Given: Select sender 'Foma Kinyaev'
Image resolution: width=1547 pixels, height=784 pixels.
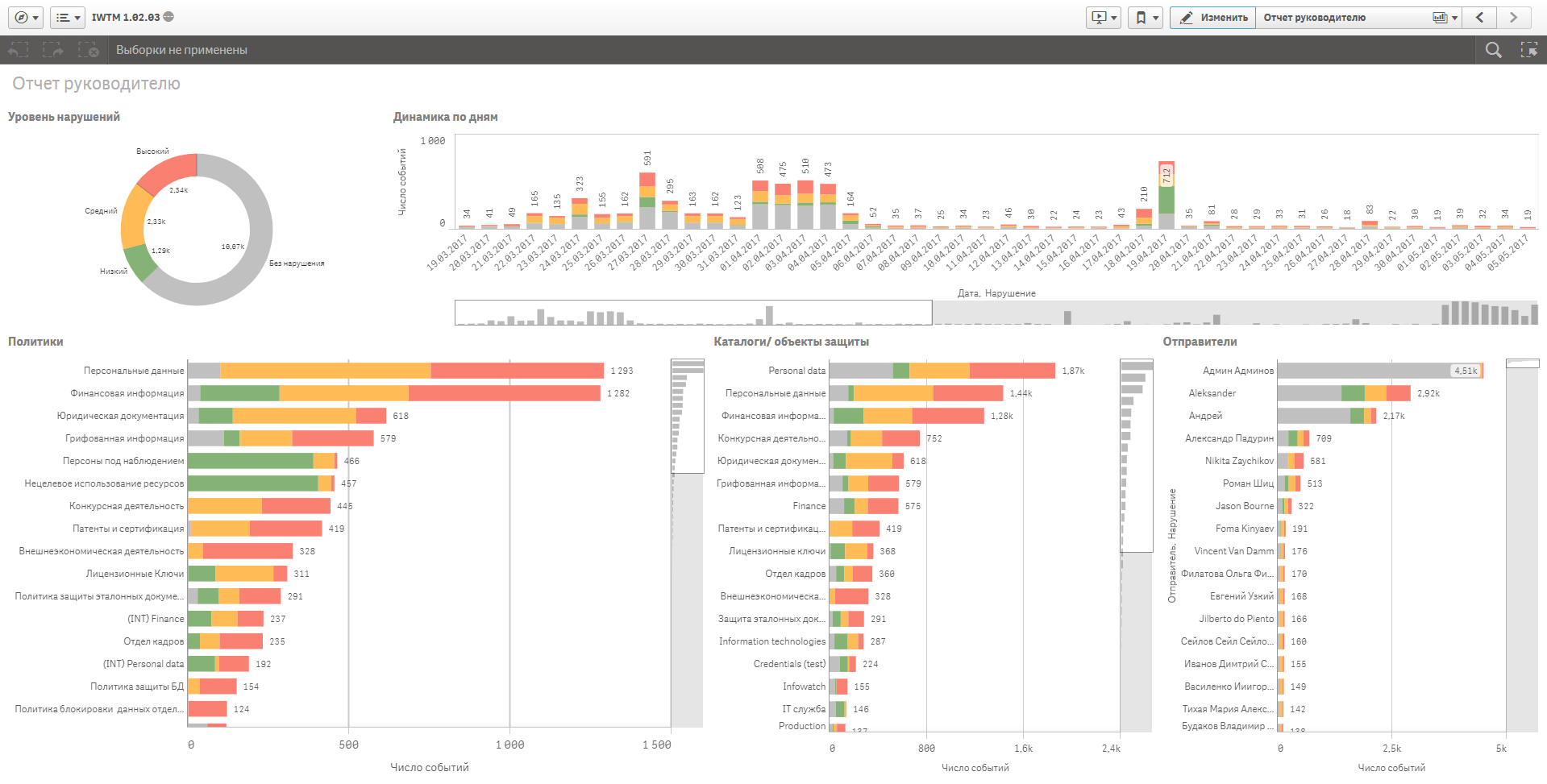Looking at the screenshot, I should tap(1245, 529).
